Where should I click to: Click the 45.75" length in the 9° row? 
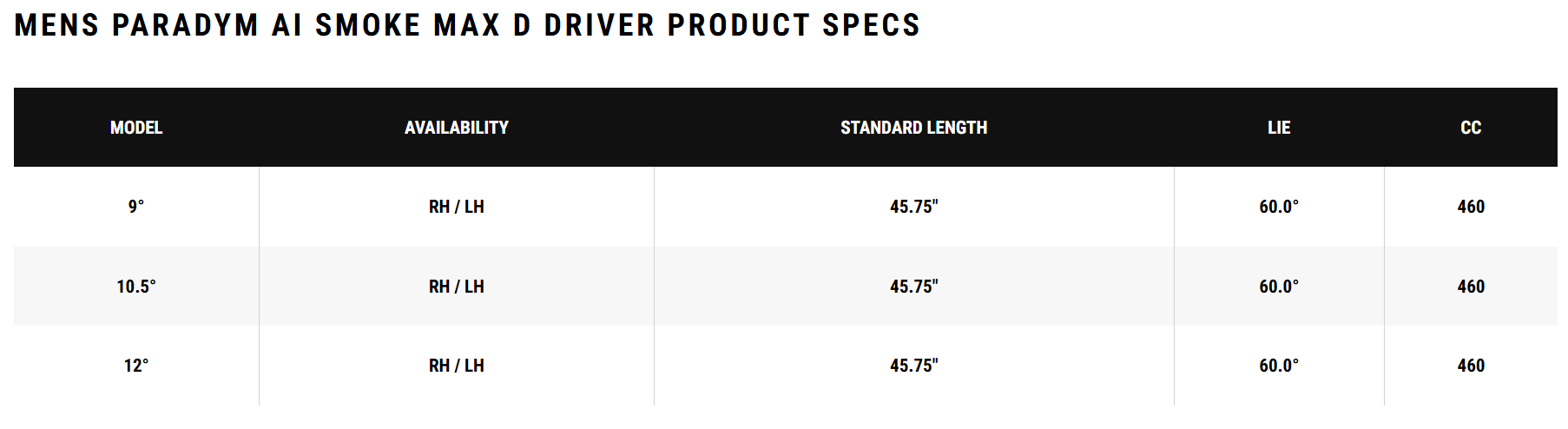pos(913,207)
